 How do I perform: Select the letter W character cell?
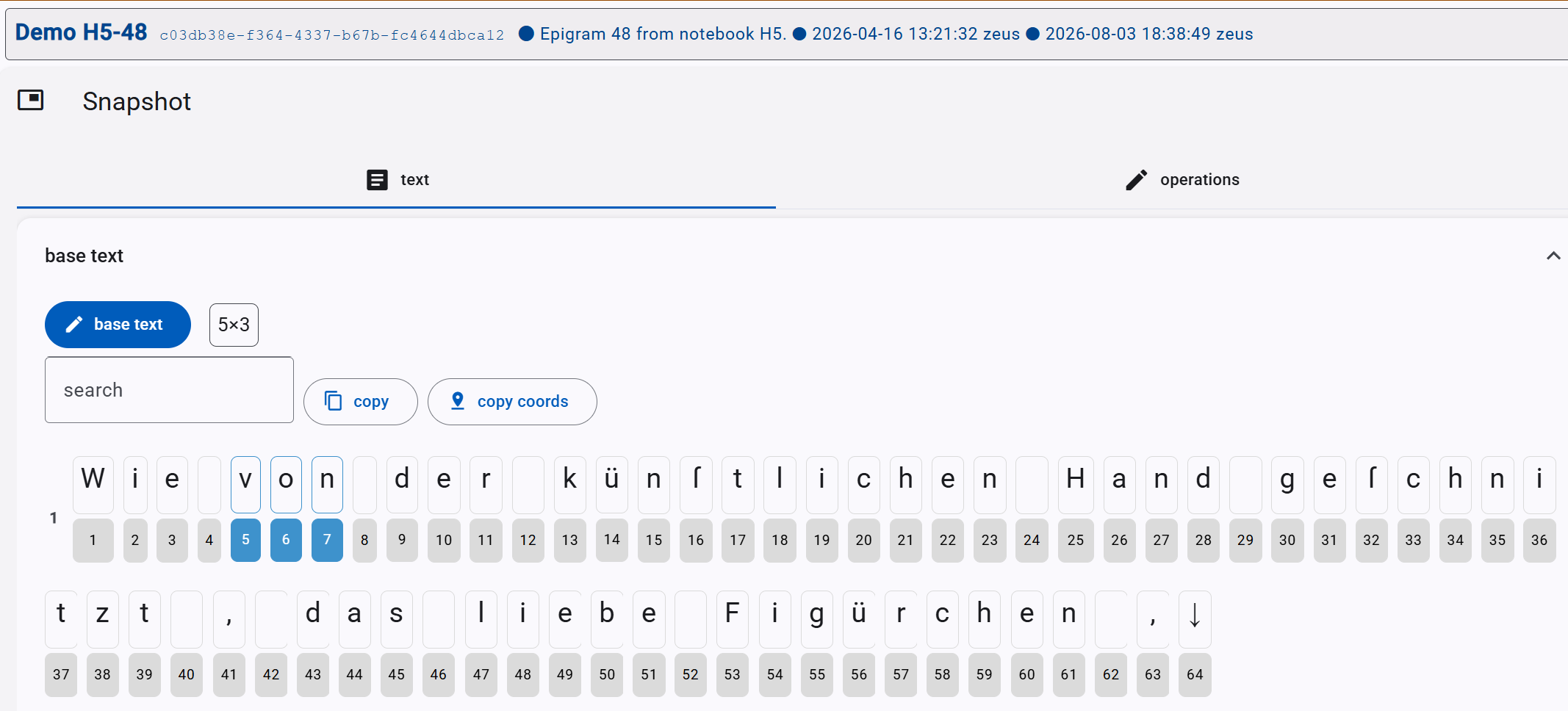(93, 485)
